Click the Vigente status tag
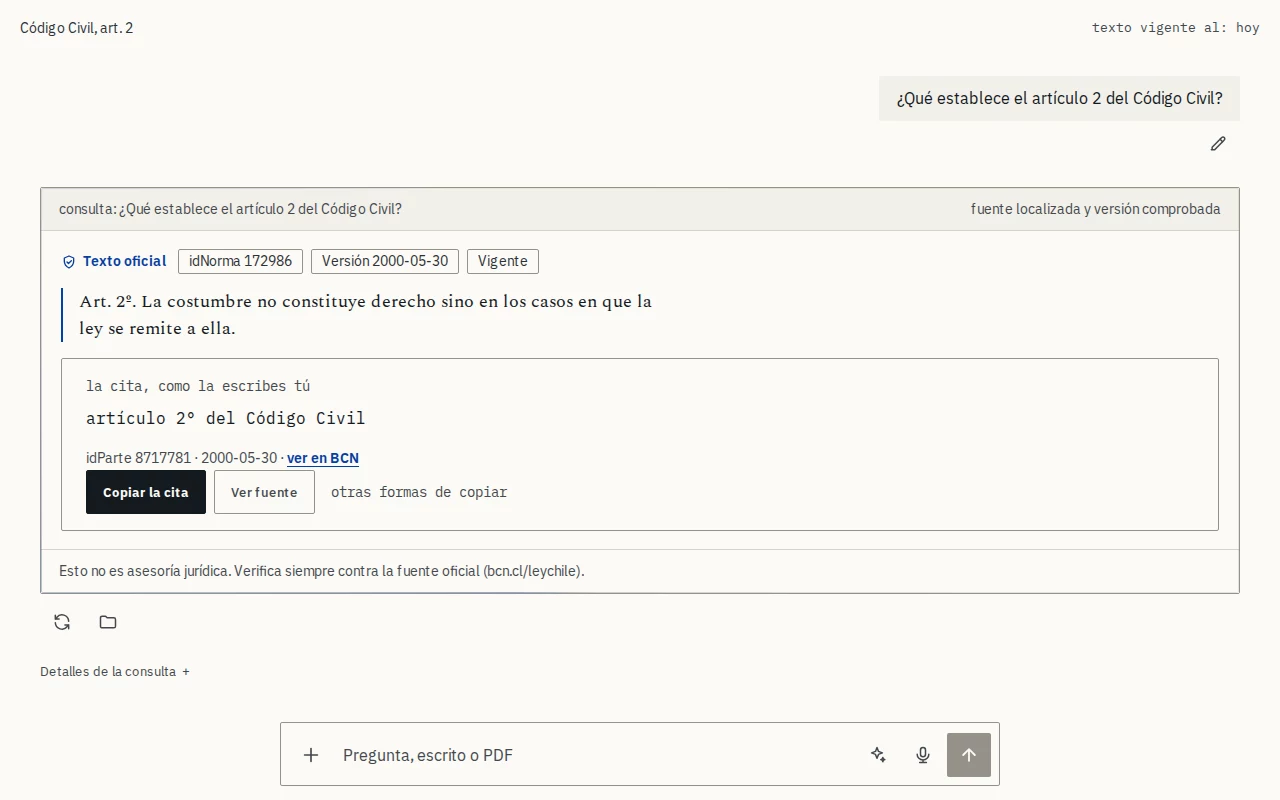Screen dimensions: 1280x800 tap(503, 261)
